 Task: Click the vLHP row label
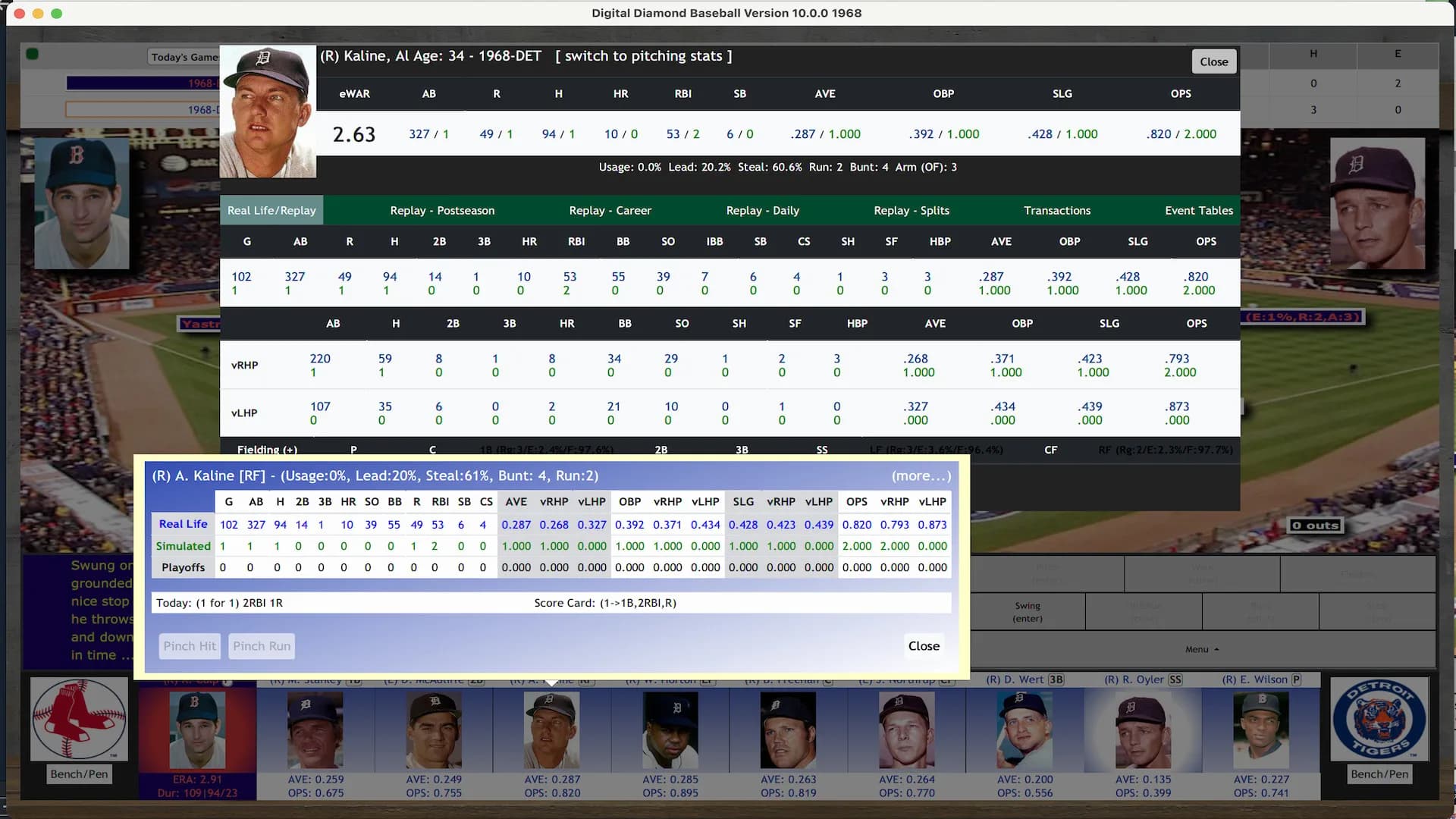(x=244, y=413)
